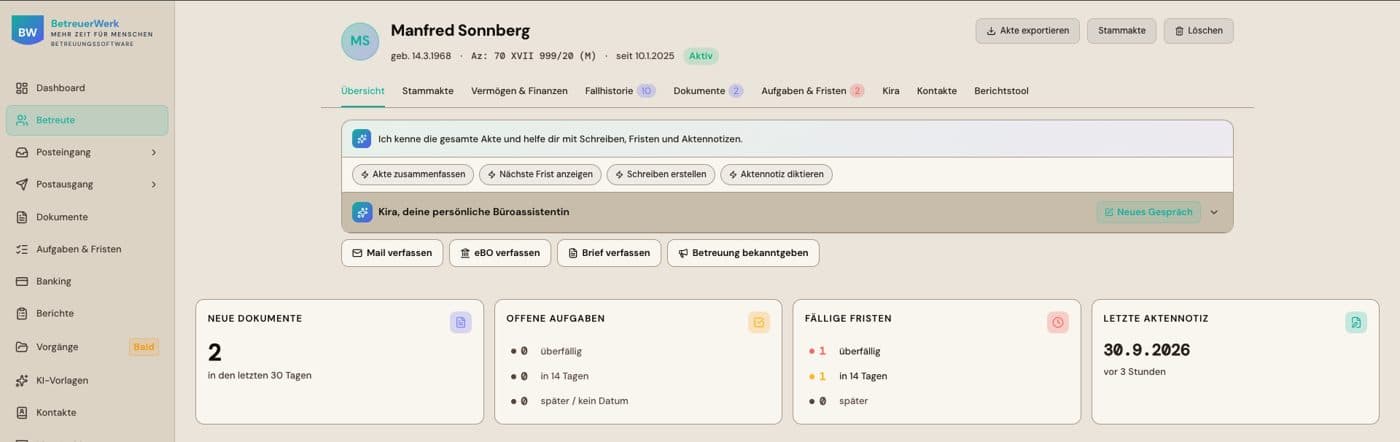The image size is (1400, 442).
Task: Click the Aktiv status badge
Action: tap(701, 56)
